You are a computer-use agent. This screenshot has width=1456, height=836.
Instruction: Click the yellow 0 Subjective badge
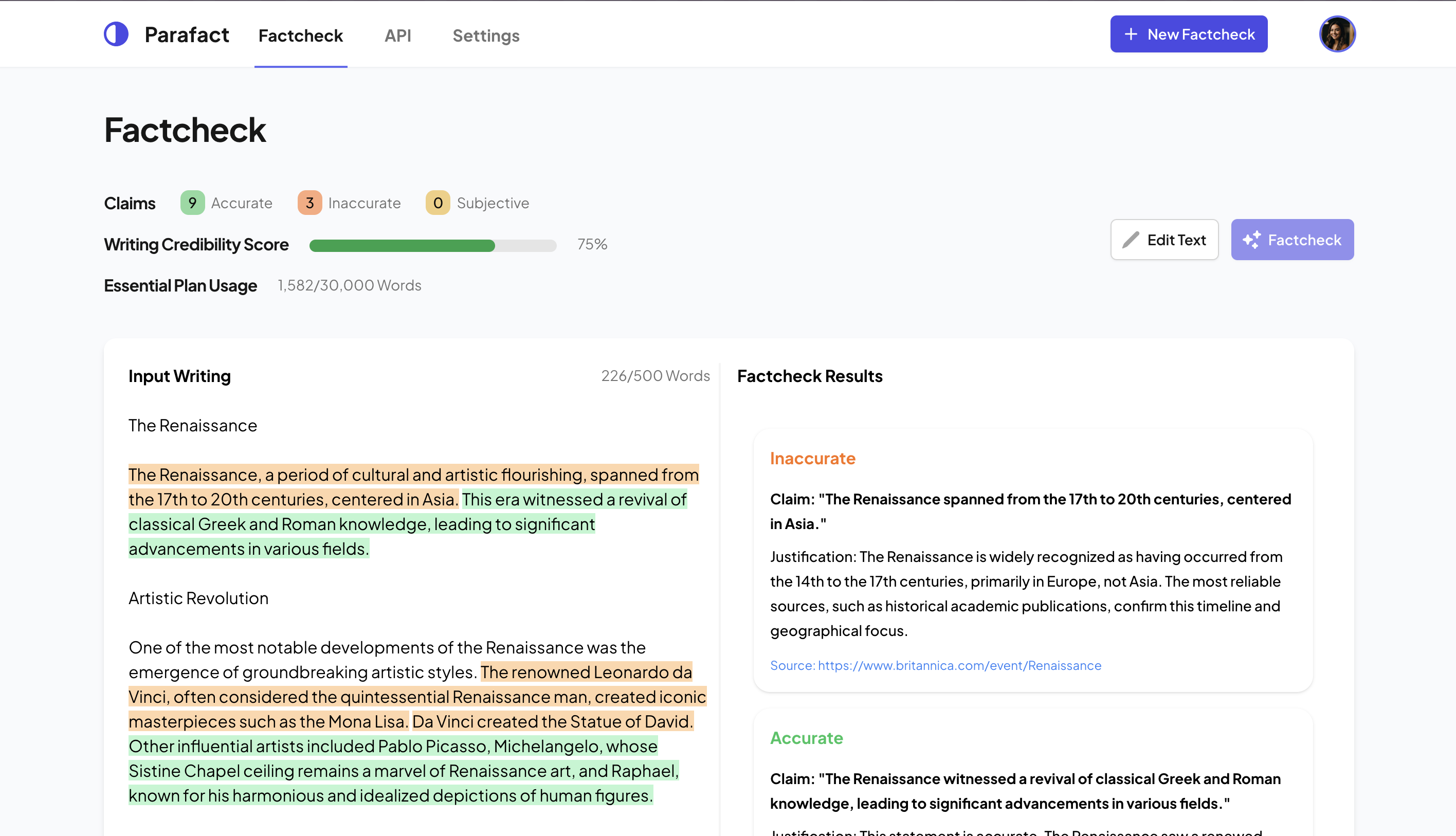[x=438, y=203]
